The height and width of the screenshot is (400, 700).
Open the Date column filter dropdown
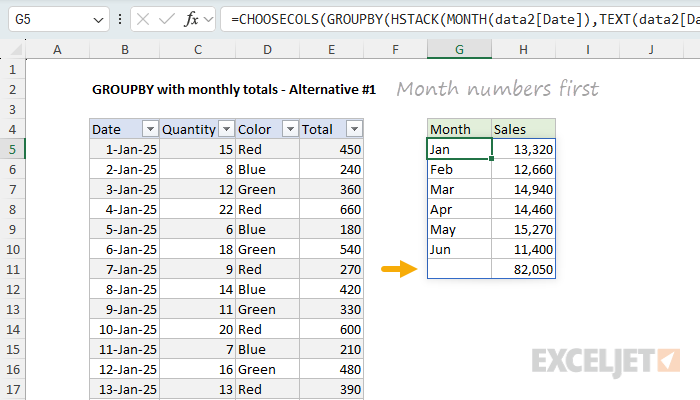pos(150,129)
